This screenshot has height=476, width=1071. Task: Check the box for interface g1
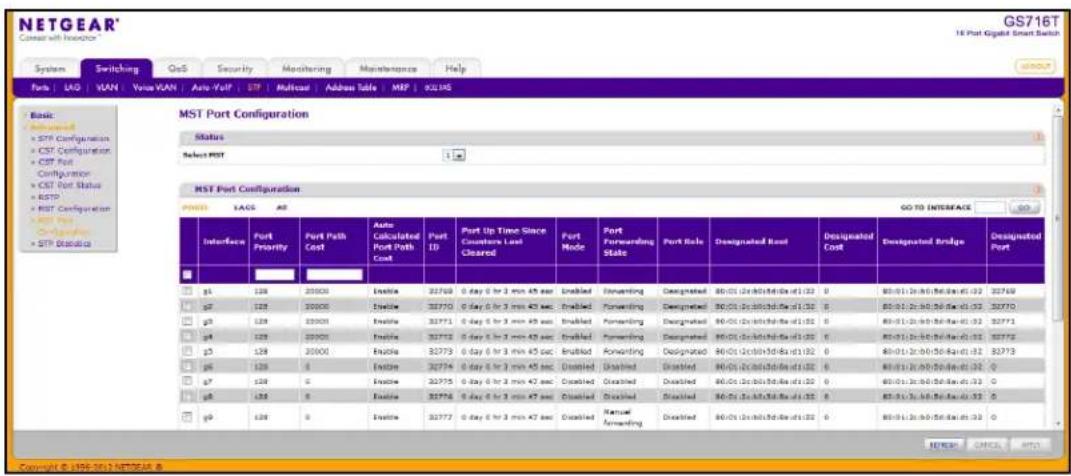(188, 291)
